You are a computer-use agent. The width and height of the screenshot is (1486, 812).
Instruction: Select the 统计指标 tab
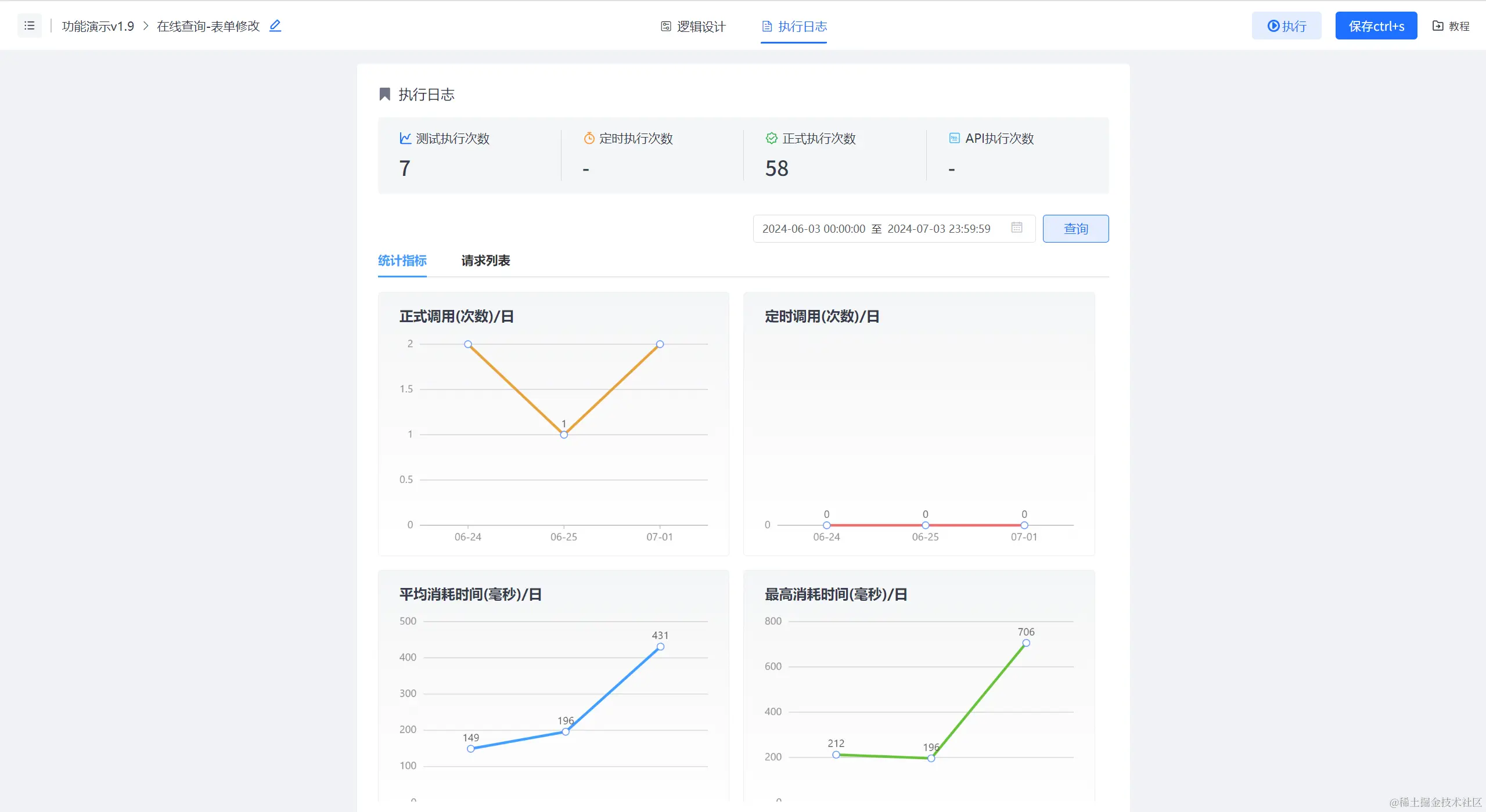[x=402, y=261]
